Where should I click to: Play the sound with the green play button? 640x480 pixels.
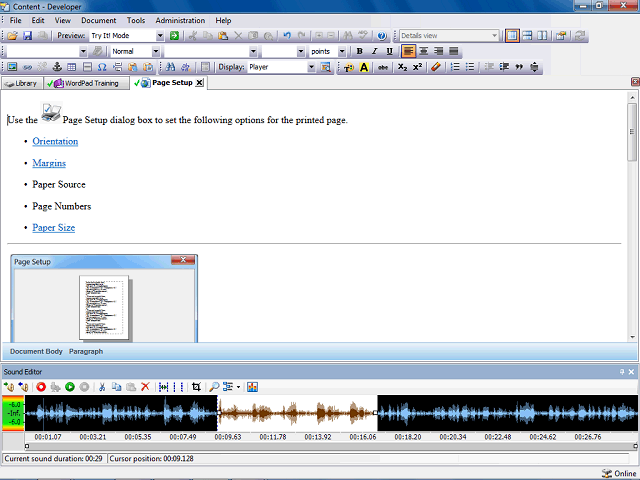[70, 387]
